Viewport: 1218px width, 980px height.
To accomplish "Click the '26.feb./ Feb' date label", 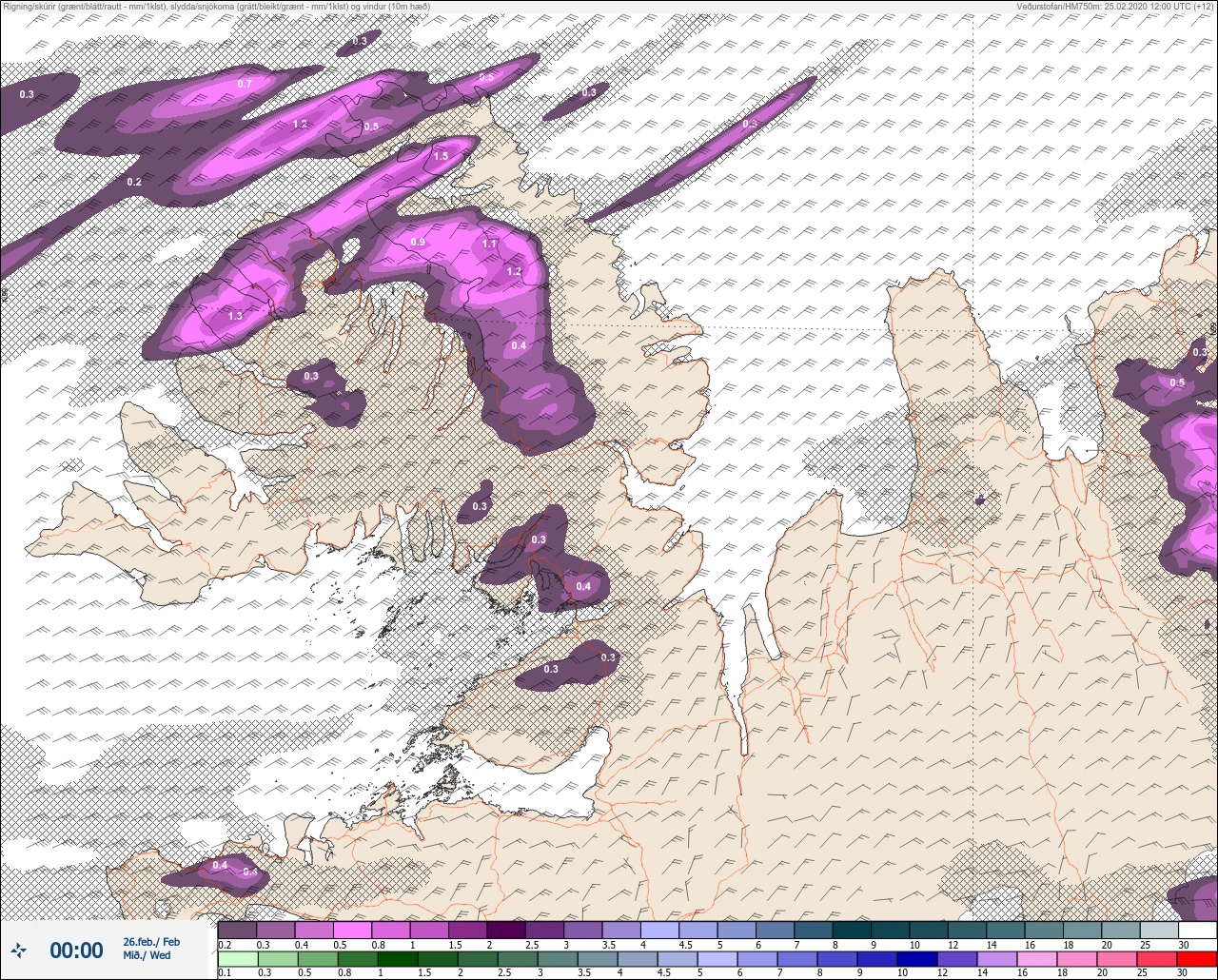I will pos(151,942).
